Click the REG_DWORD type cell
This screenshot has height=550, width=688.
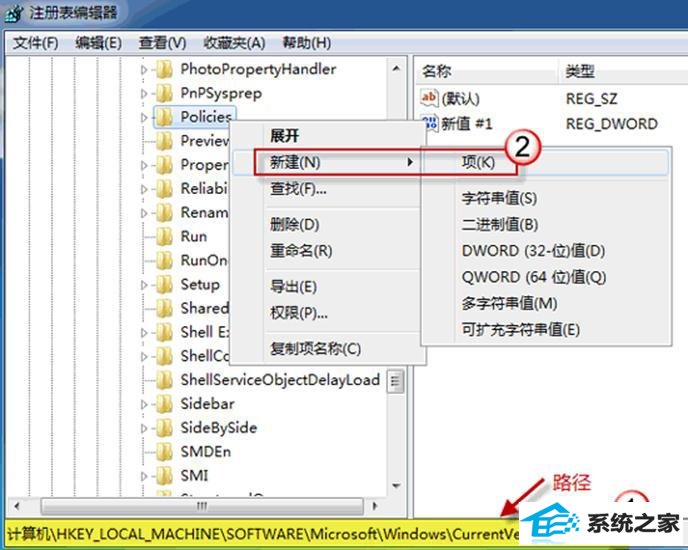(612, 124)
